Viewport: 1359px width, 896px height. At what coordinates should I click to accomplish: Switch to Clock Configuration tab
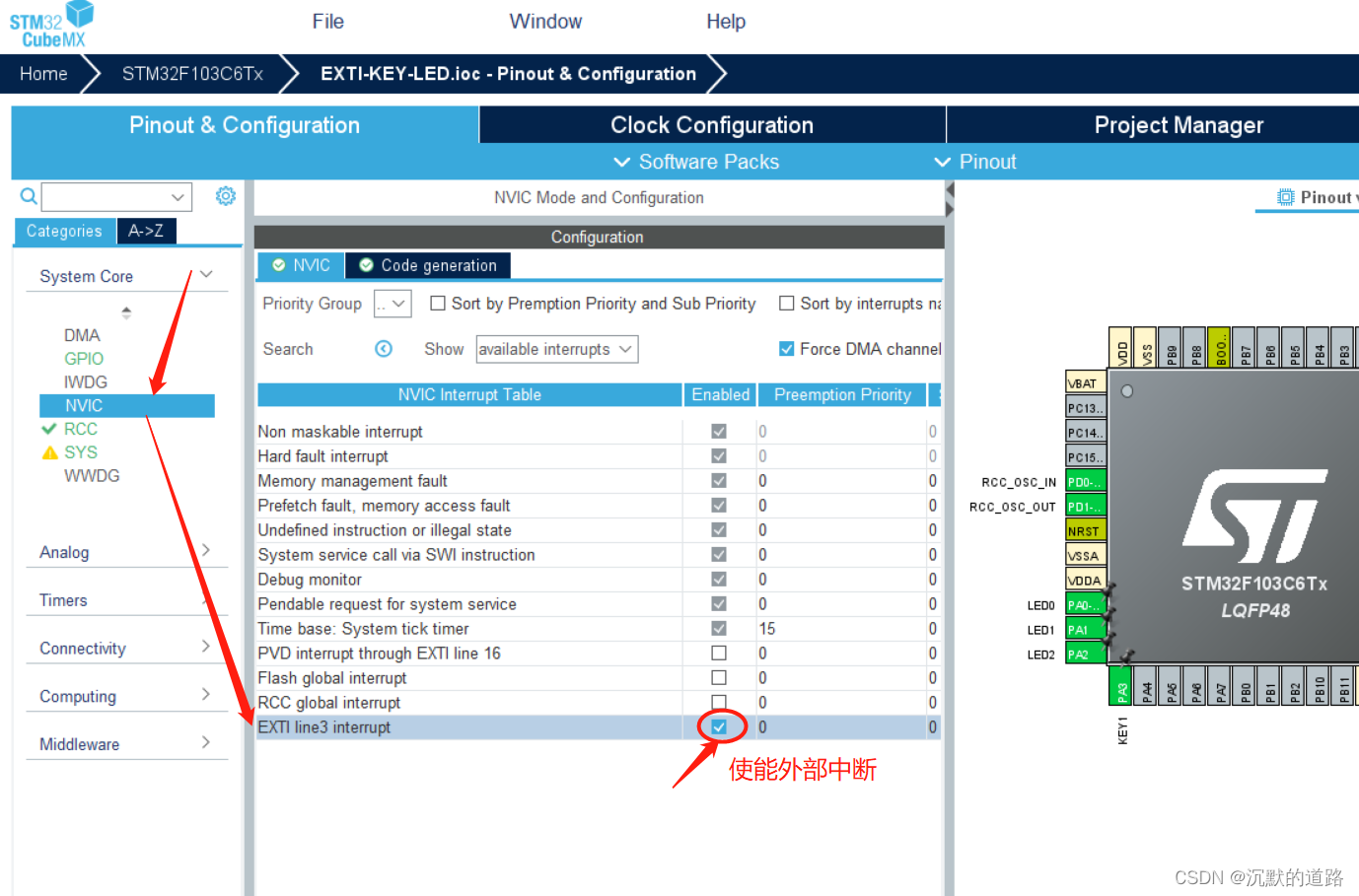coord(712,125)
